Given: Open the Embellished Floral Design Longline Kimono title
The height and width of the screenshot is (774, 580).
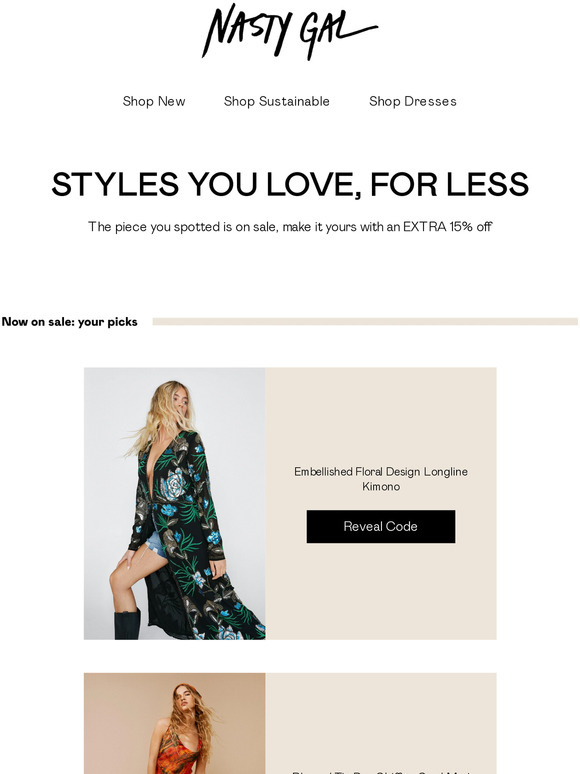Looking at the screenshot, I should [381, 479].
